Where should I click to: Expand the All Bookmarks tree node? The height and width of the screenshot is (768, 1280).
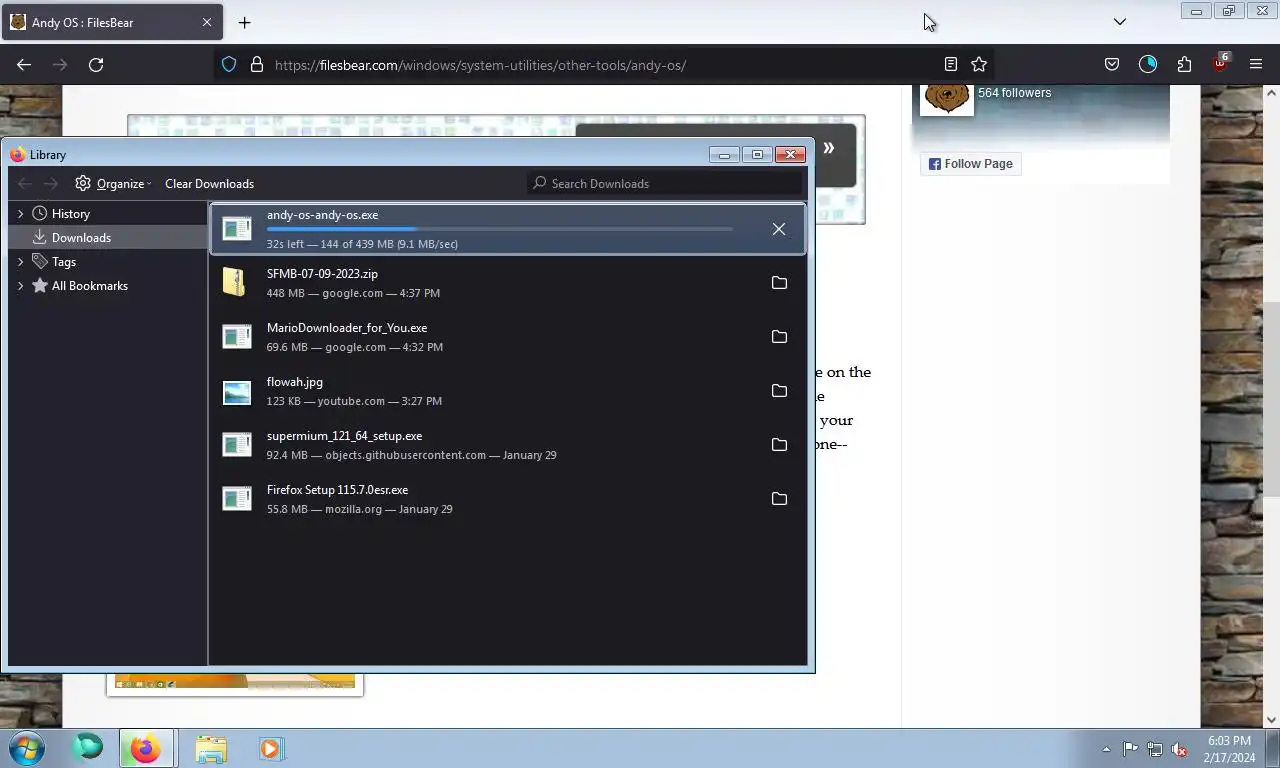pos(20,286)
